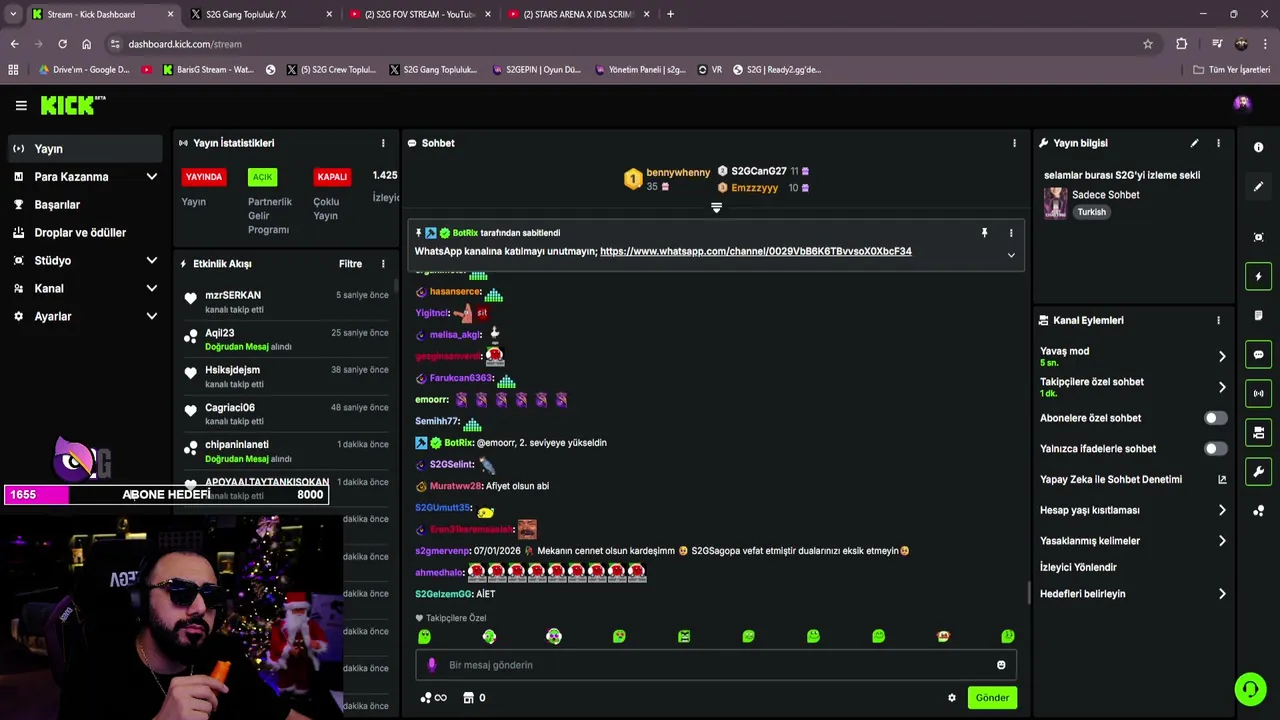Collapse the chat leaderboard handle
This screenshot has width=1280, height=720.
coord(716,208)
